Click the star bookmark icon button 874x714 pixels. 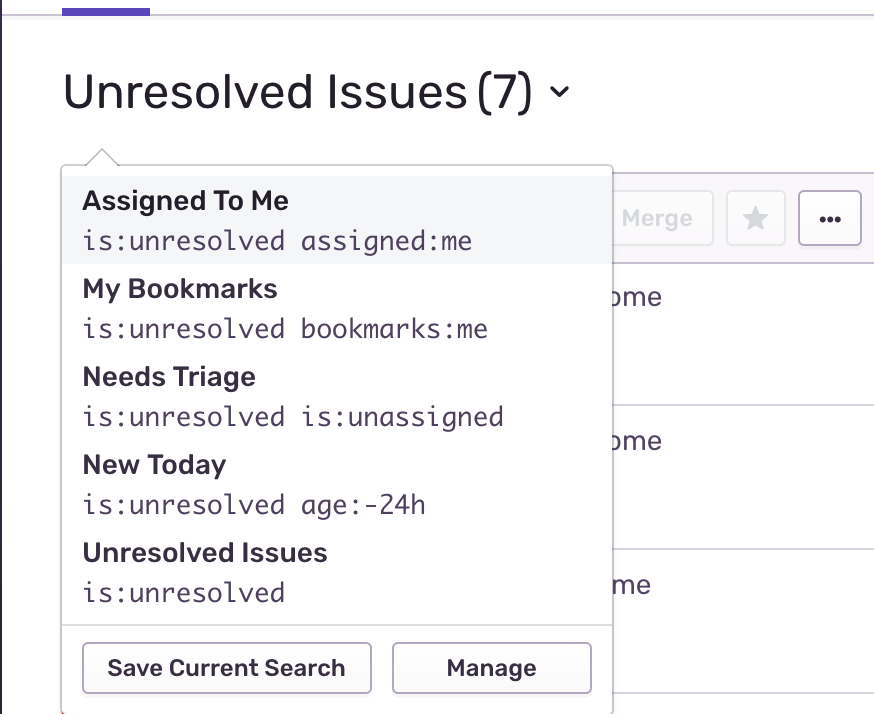(756, 218)
